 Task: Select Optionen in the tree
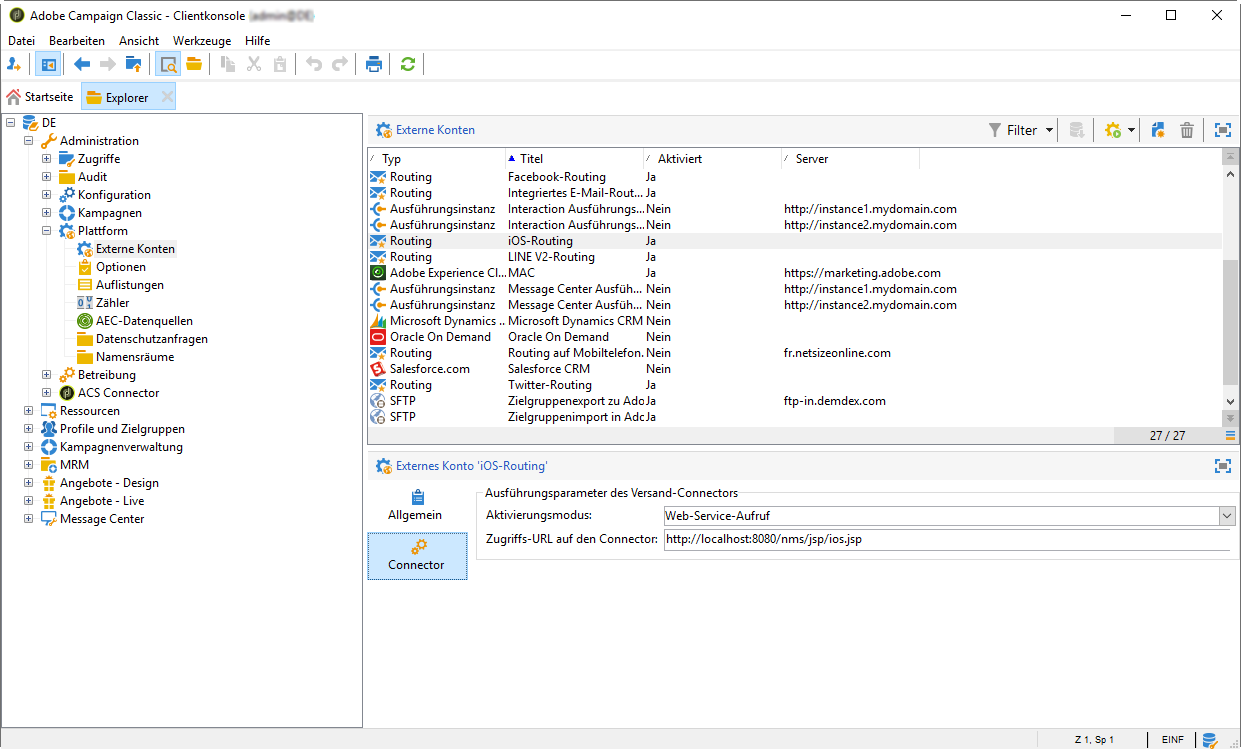click(x=120, y=267)
